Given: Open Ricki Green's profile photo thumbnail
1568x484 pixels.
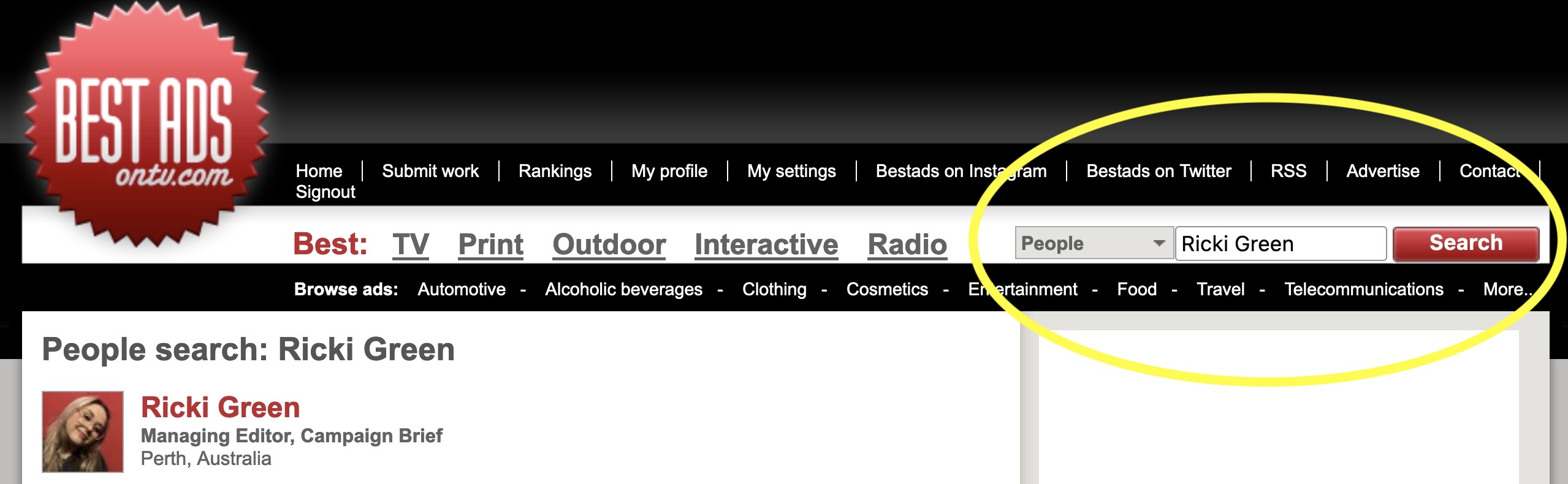Looking at the screenshot, I should click(x=83, y=432).
